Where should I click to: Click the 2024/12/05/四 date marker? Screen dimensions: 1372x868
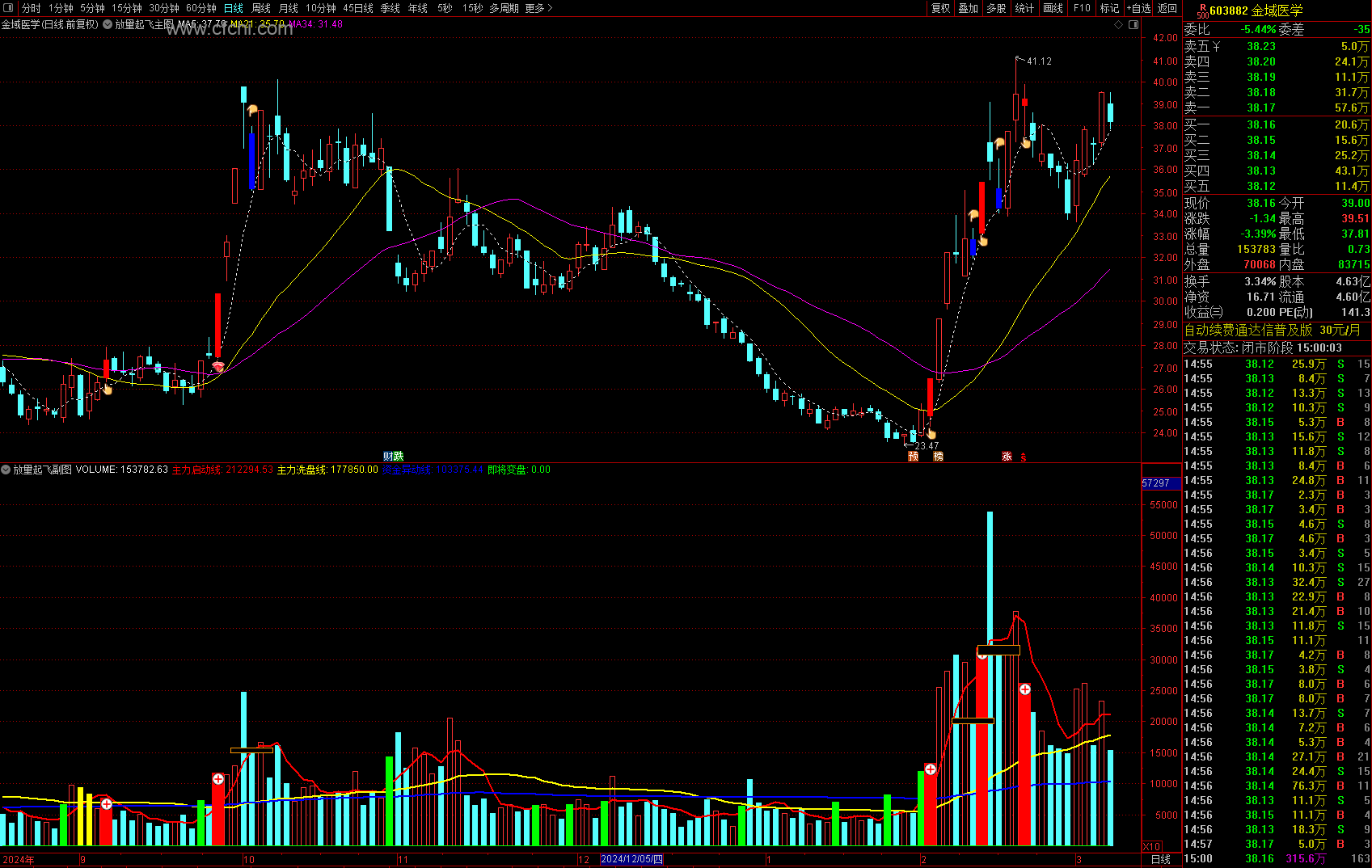tap(632, 859)
